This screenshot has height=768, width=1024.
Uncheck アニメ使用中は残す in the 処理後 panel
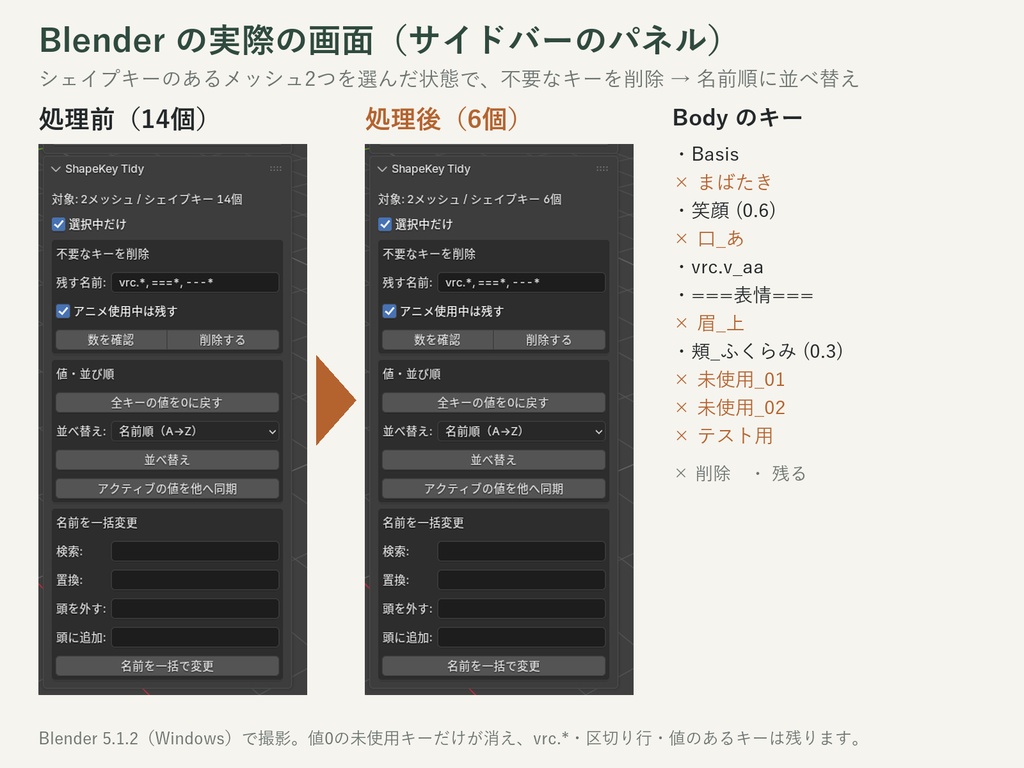click(x=389, y=312)
